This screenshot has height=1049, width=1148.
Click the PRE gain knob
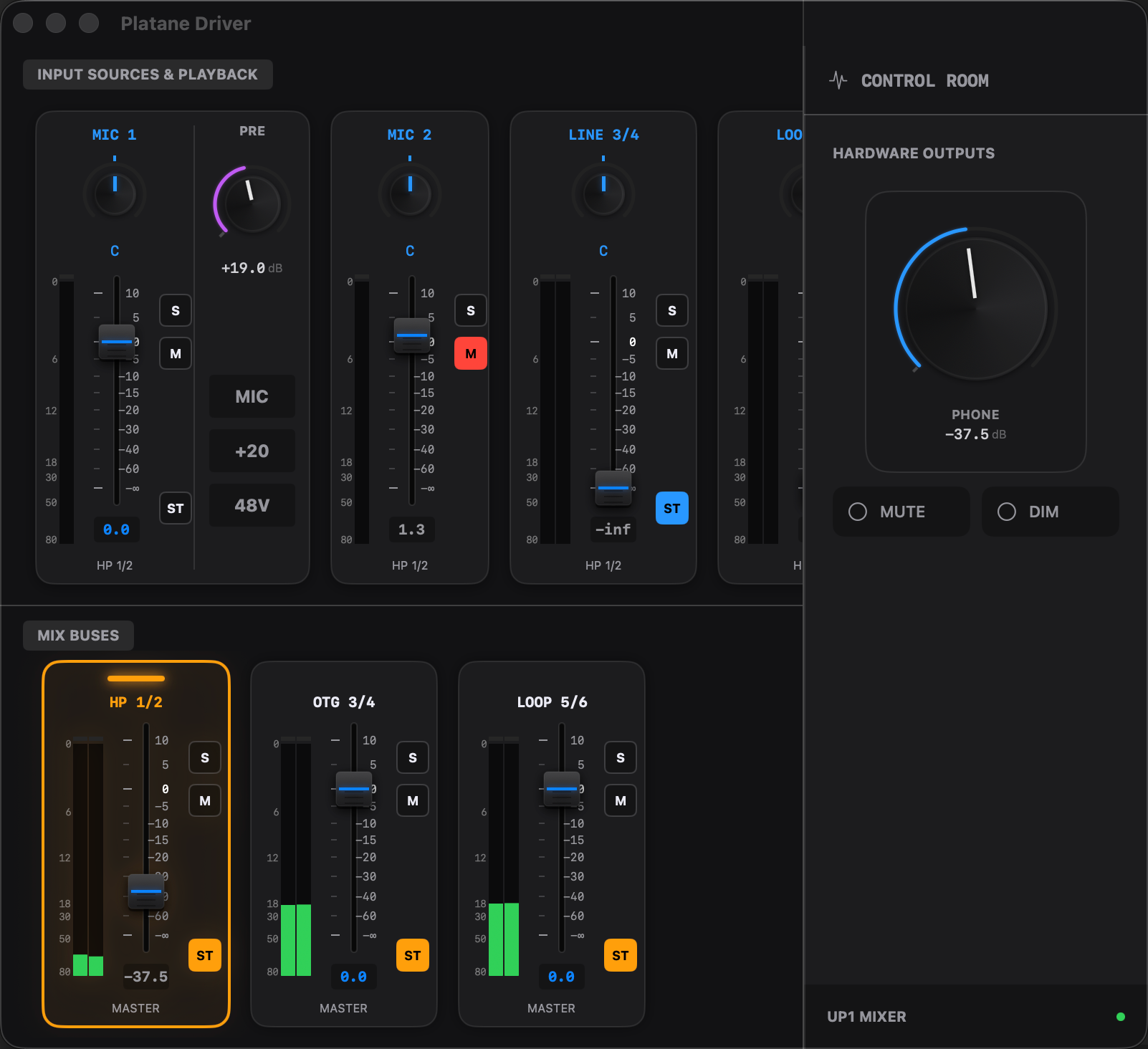point(252,203)
